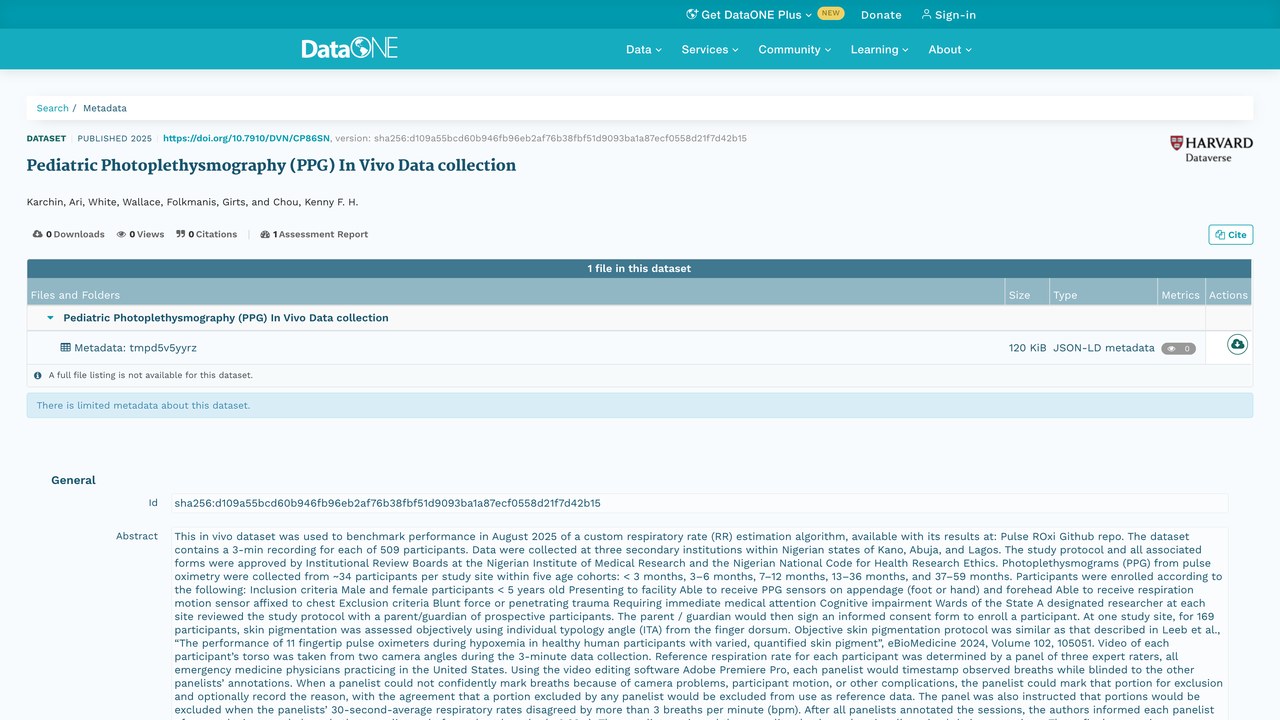Select the Id field sha256 value
The image size is (1280, 720).
pos(387,503)
